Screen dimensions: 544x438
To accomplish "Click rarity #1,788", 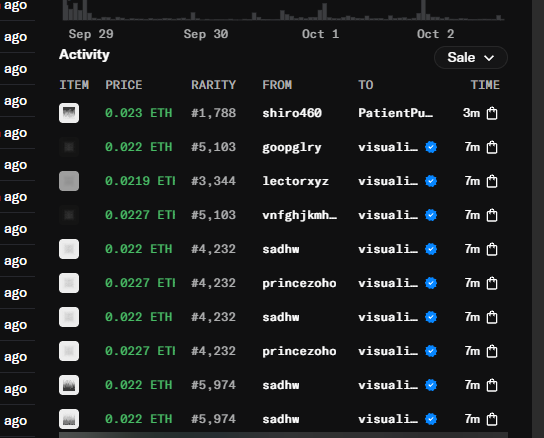I will click(x=213, y=113).
